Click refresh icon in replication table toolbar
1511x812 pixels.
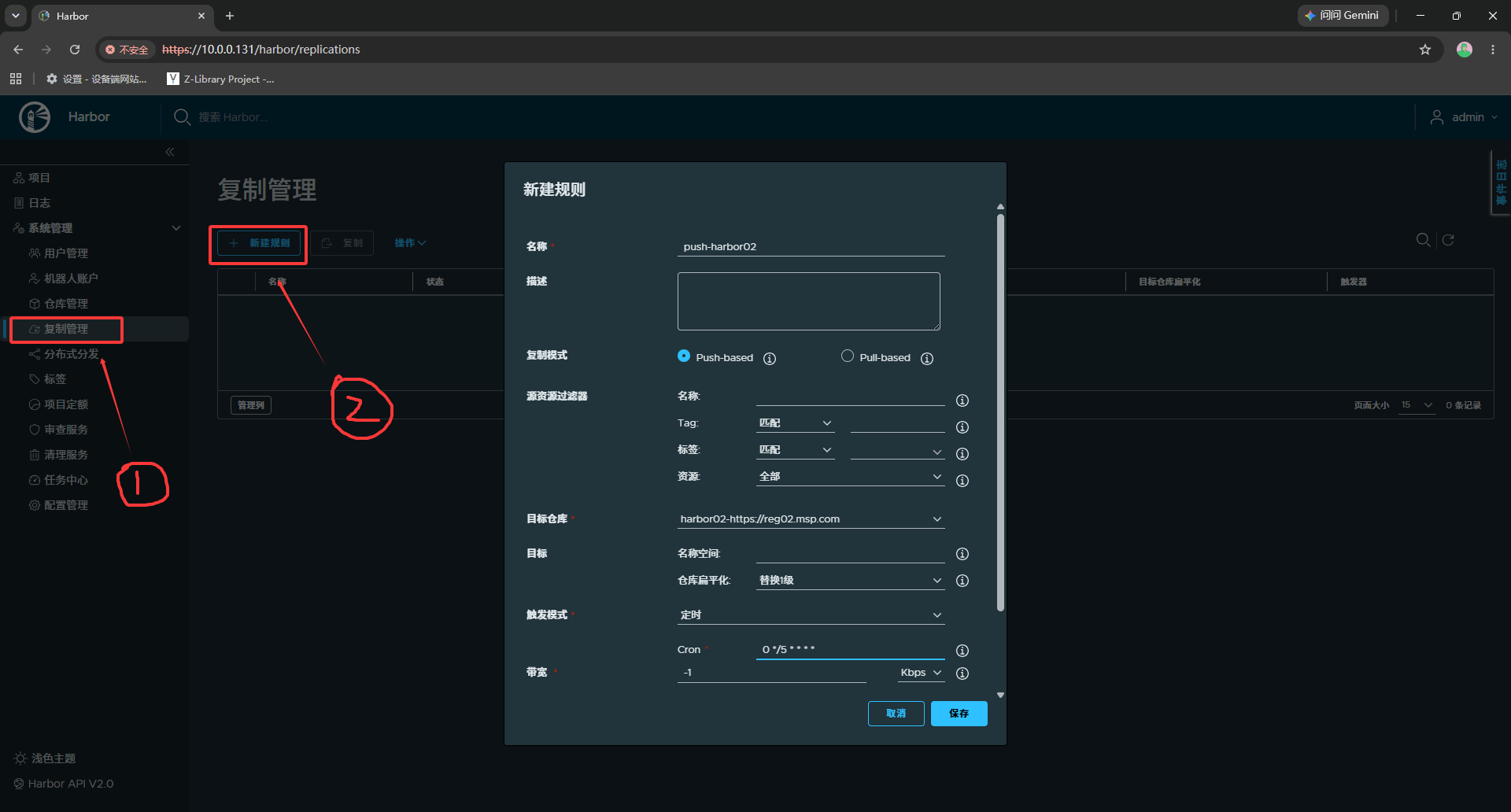[x=1448, y=240]
